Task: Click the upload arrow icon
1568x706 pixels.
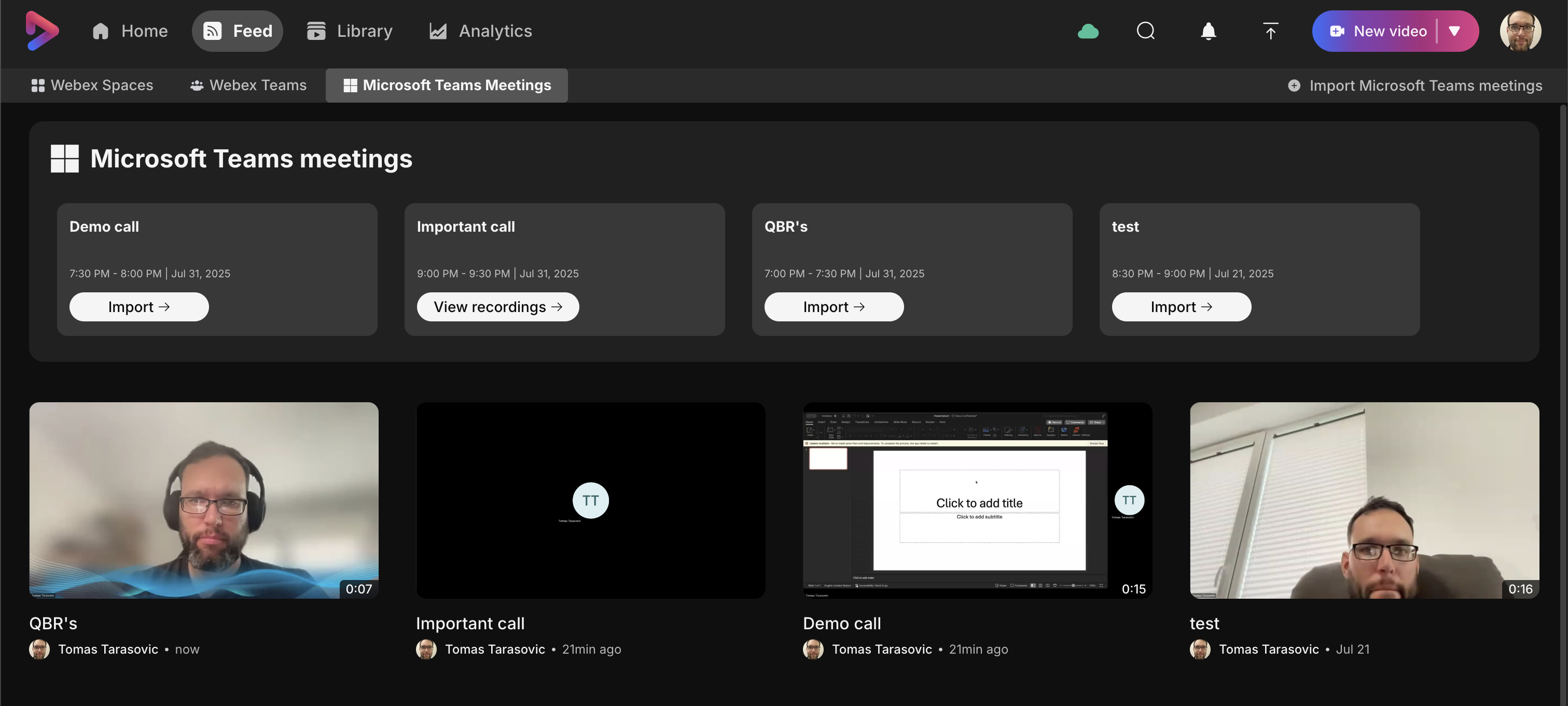Action: click(1270, 31)
